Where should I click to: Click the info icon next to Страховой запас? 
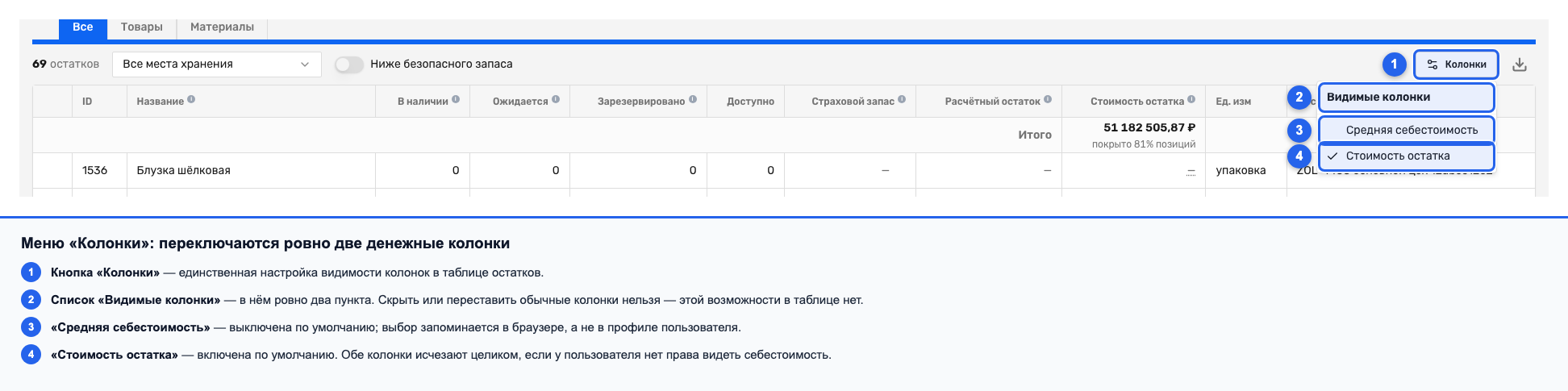pyautogui.click(x=902, y=100)
